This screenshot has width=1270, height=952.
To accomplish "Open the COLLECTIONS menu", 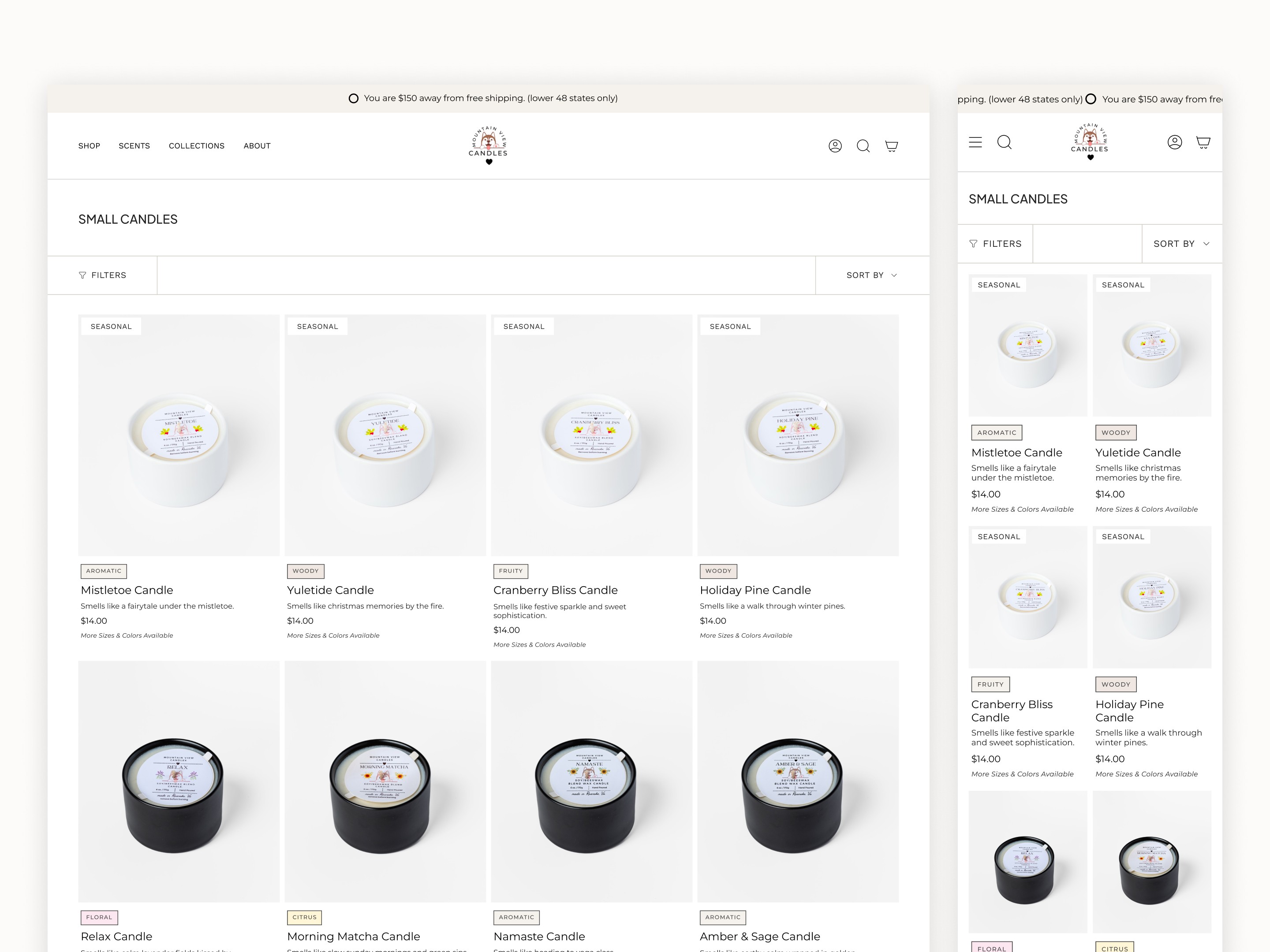I will [196, 146].
